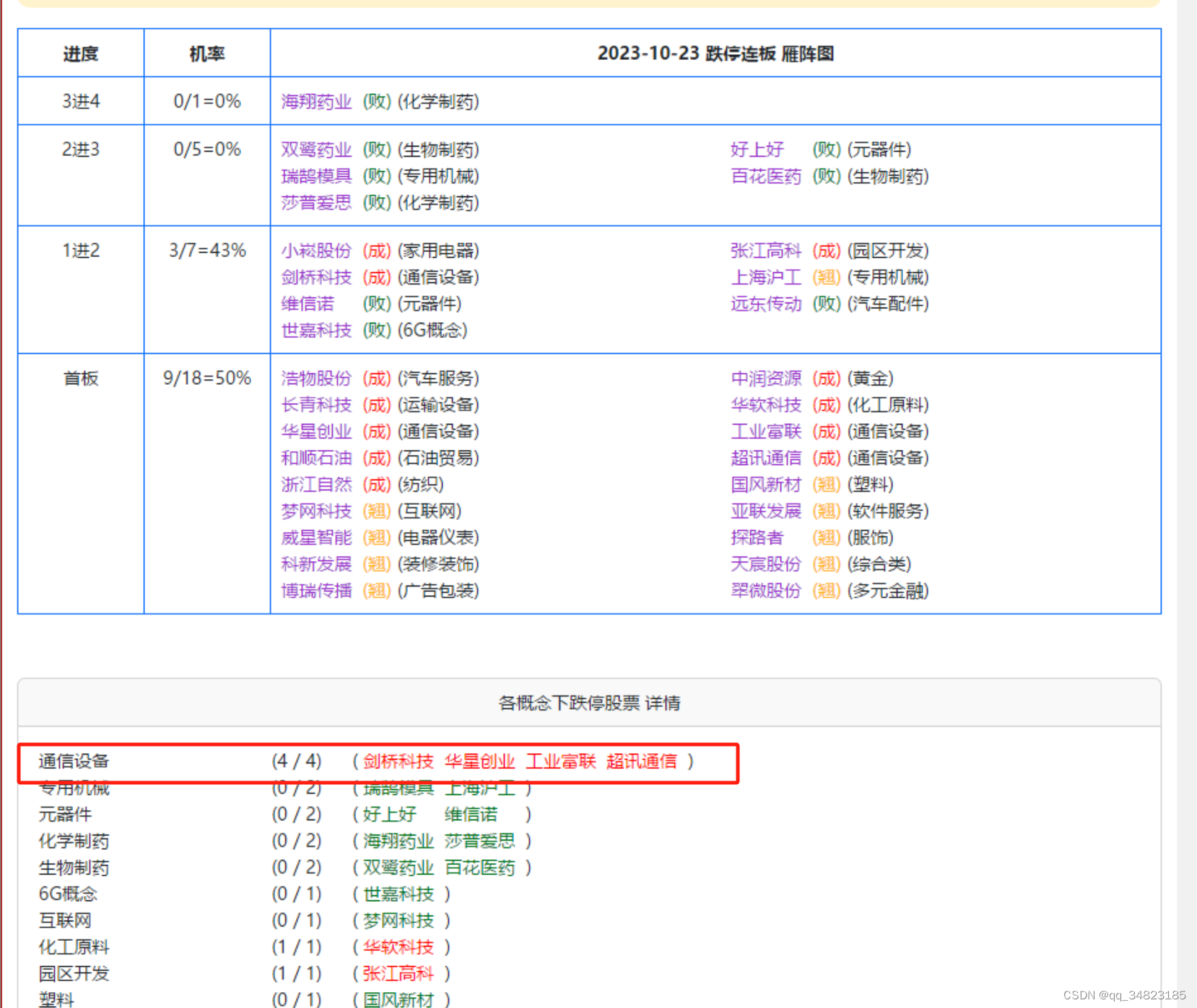
Task: Click 华软科技 in the 化工原料 details row
Action: (399, 947)
